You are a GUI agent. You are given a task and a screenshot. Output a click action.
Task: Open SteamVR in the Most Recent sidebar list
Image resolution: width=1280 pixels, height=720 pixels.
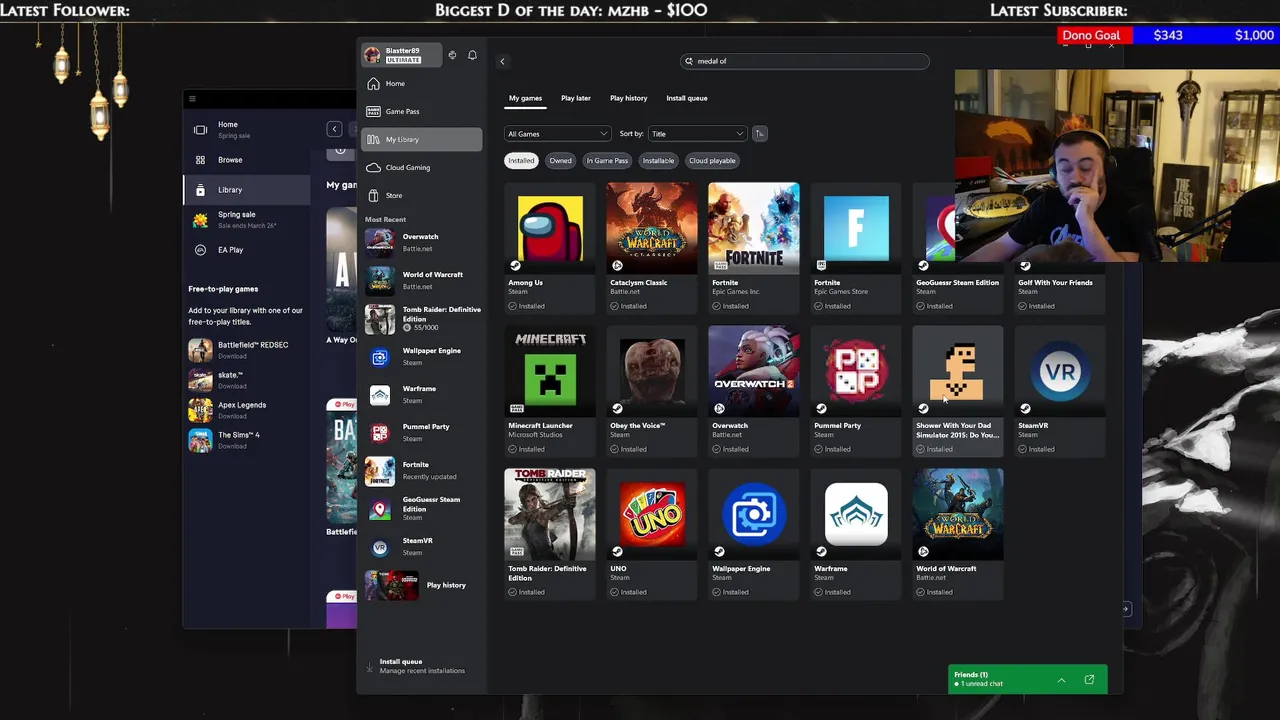pyautogui.click(x=422, y=545)
